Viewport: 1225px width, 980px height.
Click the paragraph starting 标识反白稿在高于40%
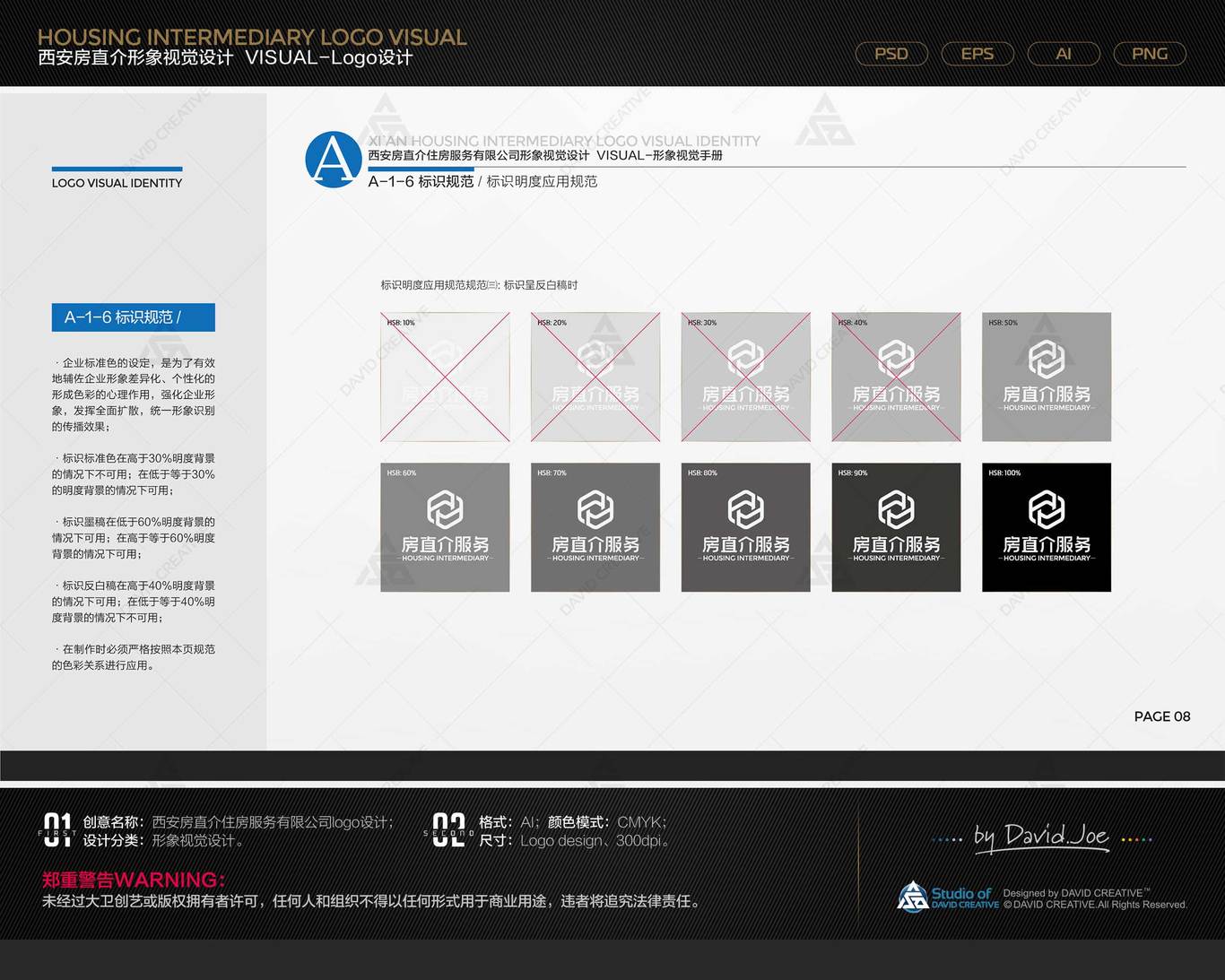pyautogui.click(x=134, y=602)
